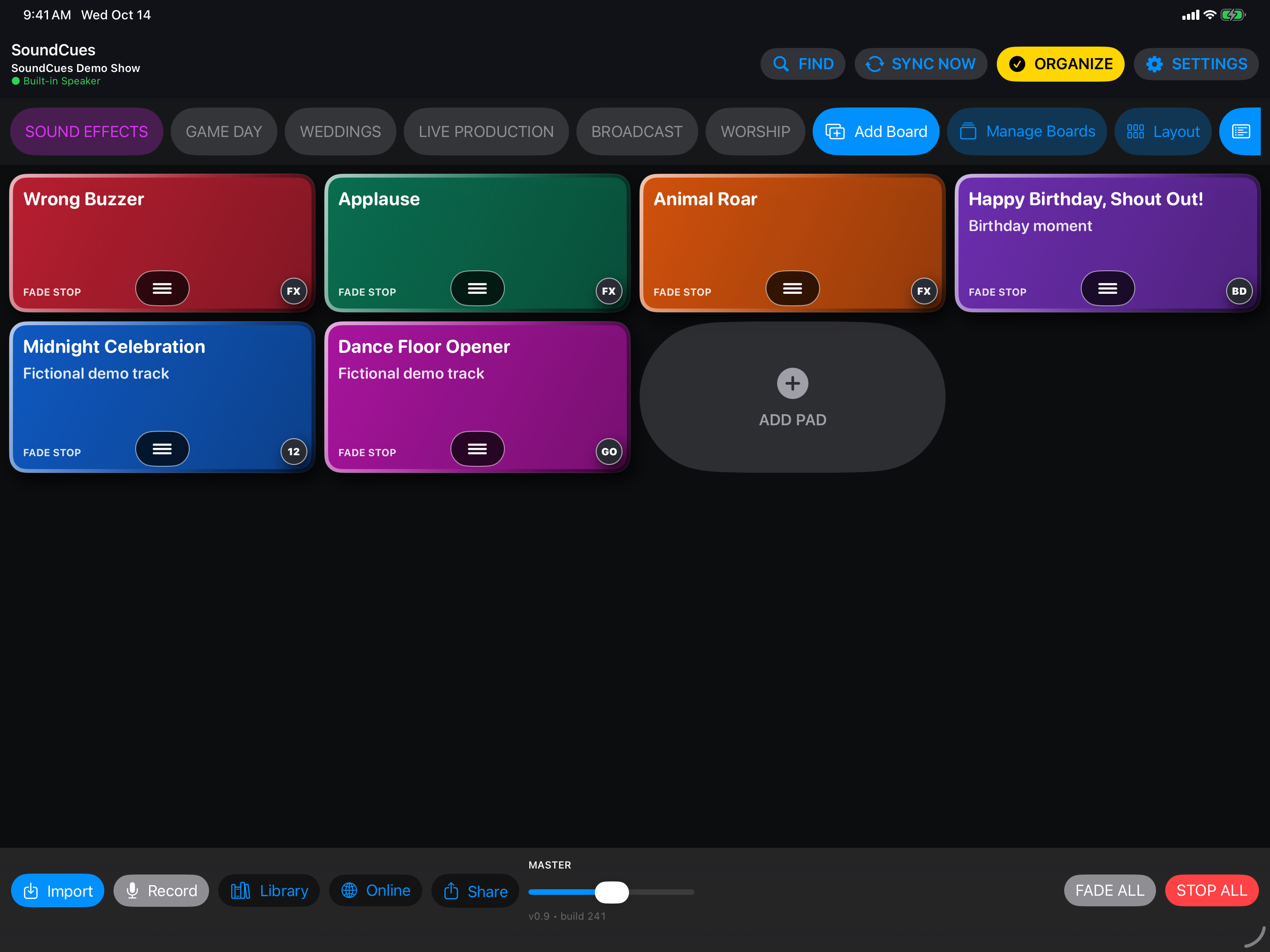
Task: Toggle Fade Stop on Animal Roar
Action: tap(683, 292)
